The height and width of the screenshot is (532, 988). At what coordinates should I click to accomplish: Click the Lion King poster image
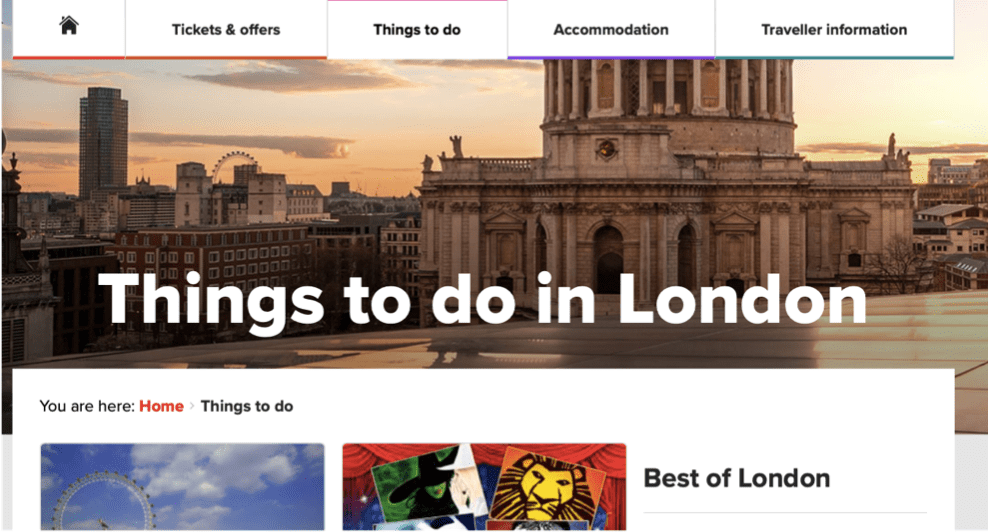pyautogui.click(x=545, y=487)
